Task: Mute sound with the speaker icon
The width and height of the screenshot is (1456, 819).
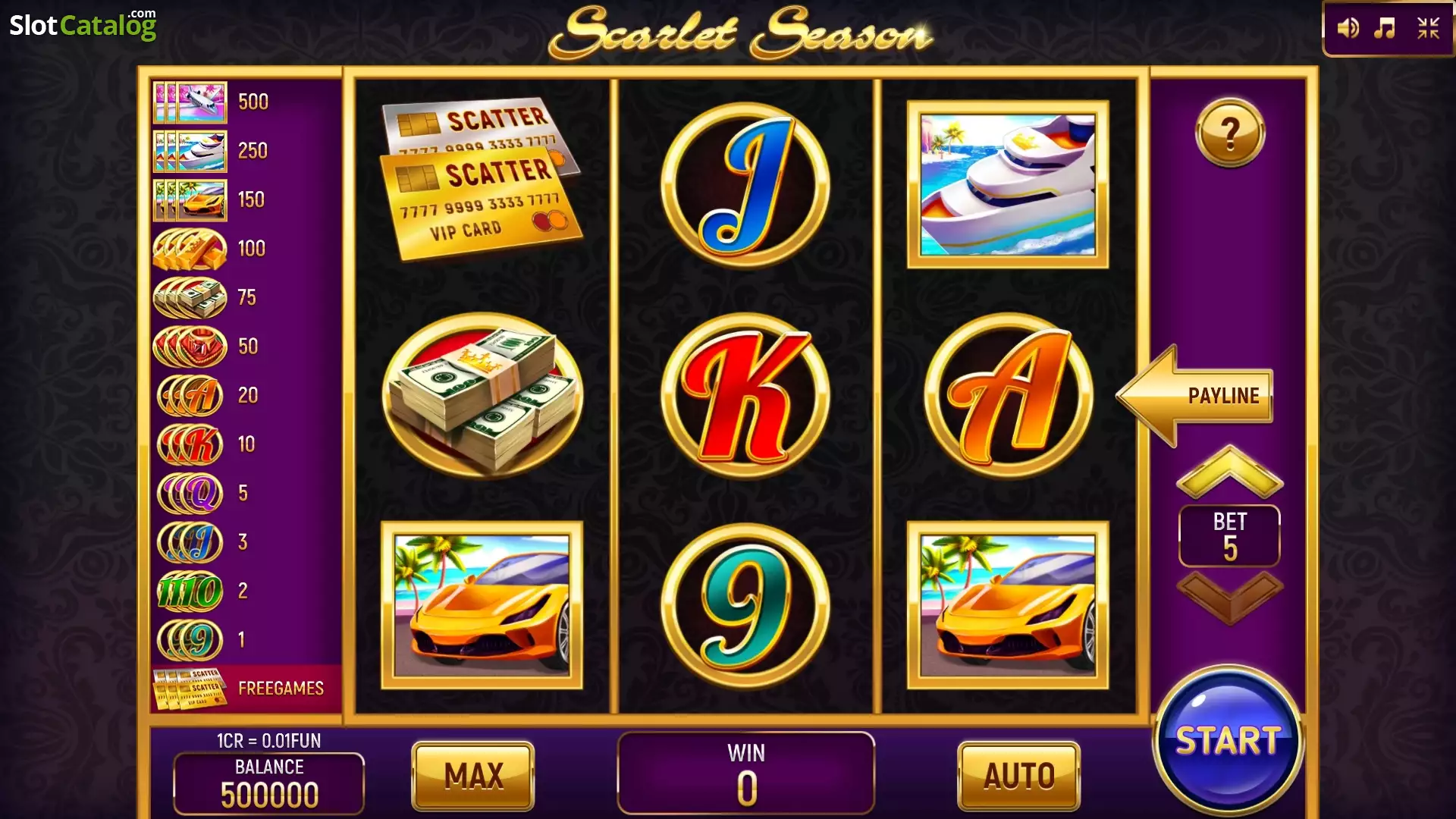Action: click(1348, 29)
